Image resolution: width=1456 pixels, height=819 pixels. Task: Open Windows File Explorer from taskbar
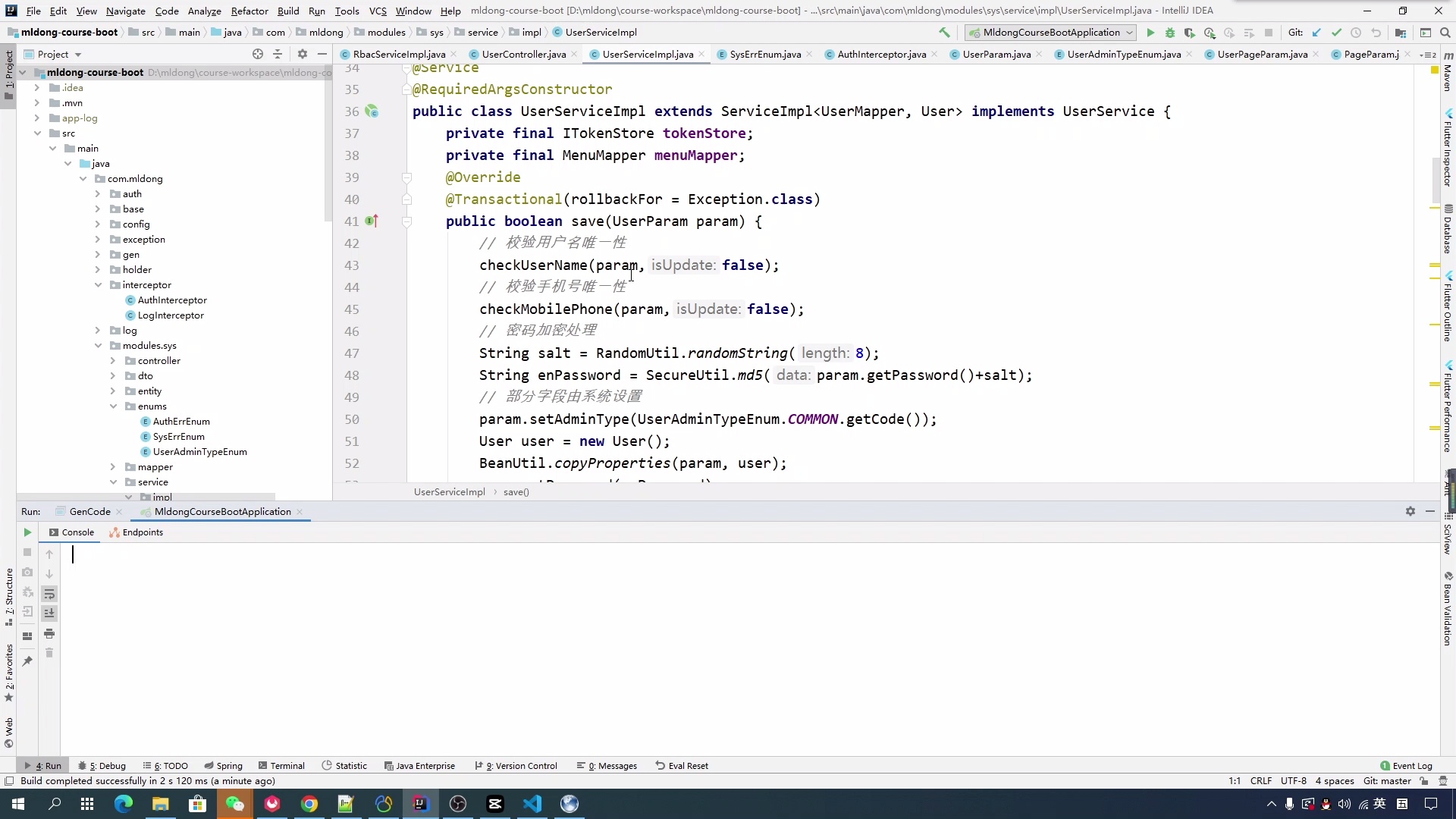(x=160, y=804)
